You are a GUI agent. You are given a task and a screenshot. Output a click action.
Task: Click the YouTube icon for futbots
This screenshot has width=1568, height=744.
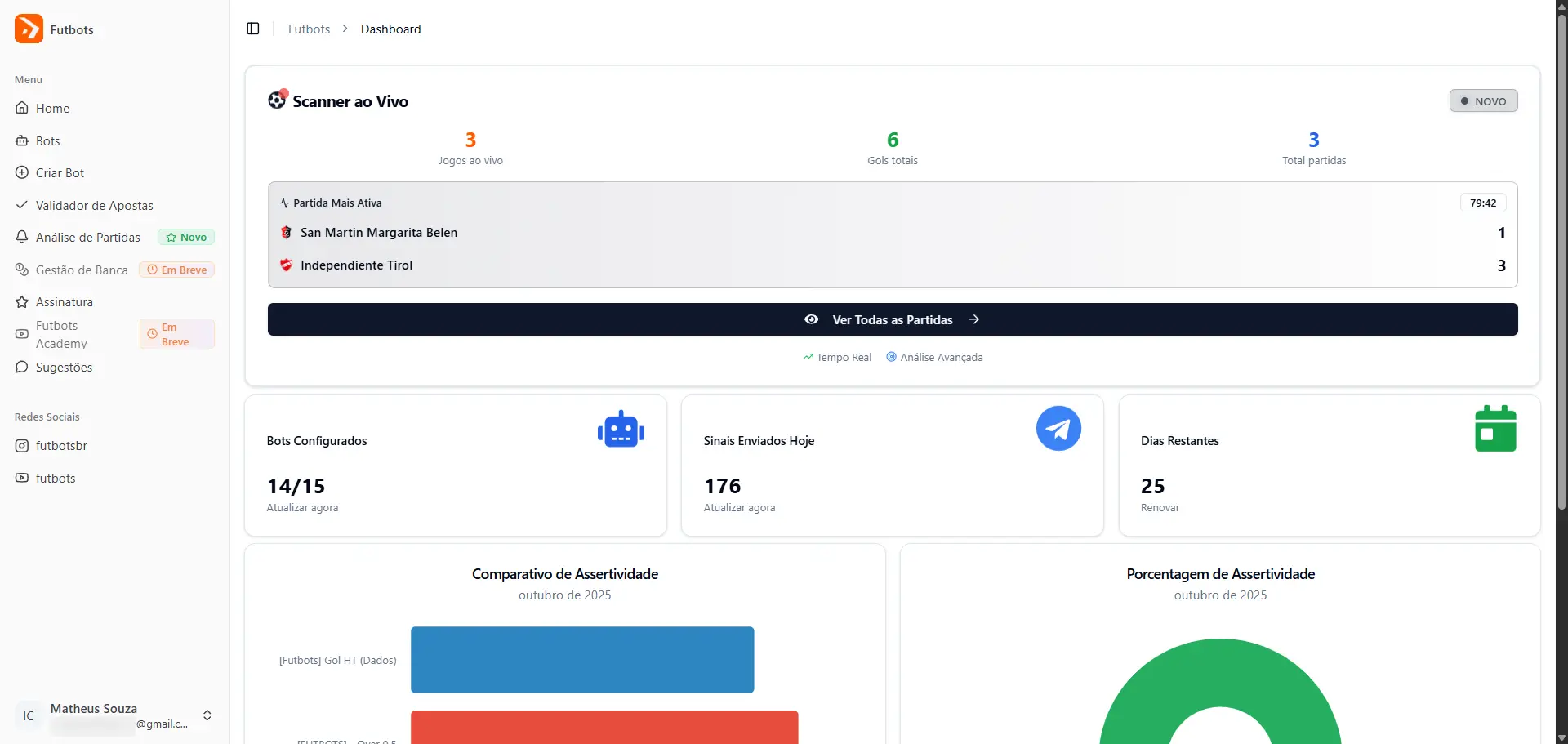[22, 478]
